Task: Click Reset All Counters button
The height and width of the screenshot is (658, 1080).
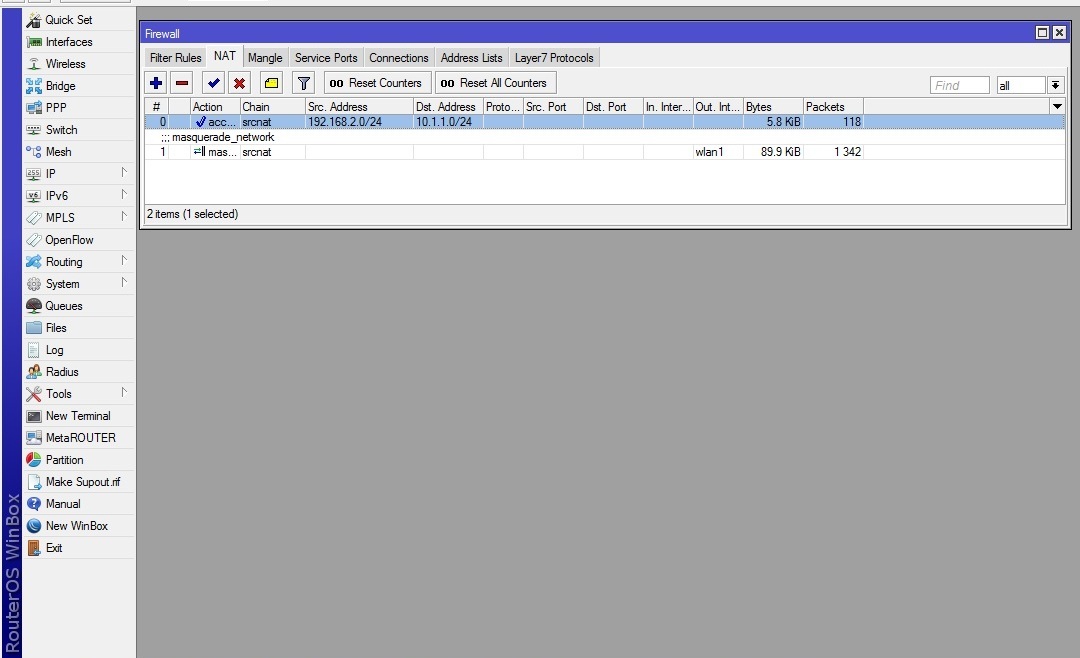Action: (x=496, y=83)
